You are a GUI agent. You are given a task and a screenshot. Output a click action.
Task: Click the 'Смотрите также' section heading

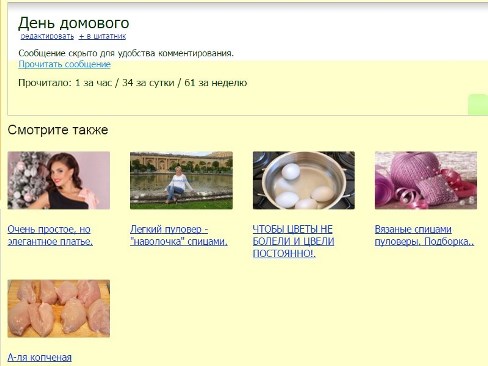[x=58, y=130]
